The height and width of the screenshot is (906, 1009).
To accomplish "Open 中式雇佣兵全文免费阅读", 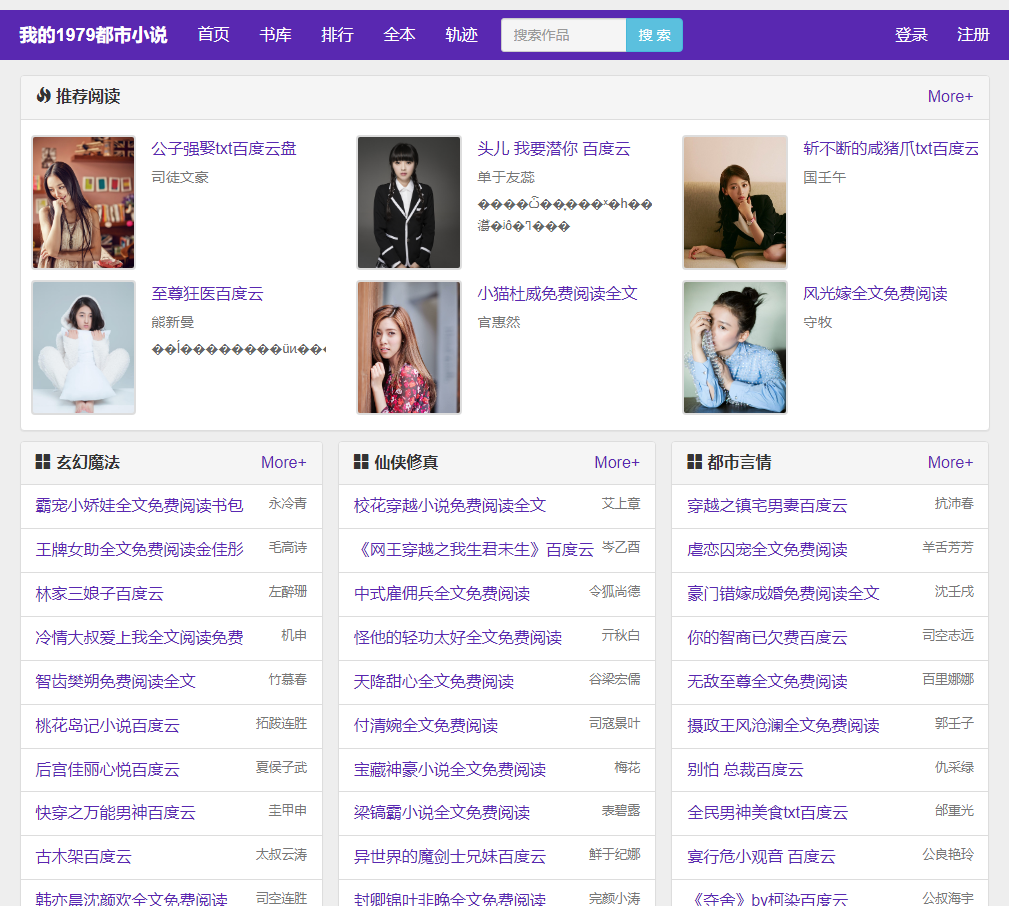I will click(x=442, y=593).
